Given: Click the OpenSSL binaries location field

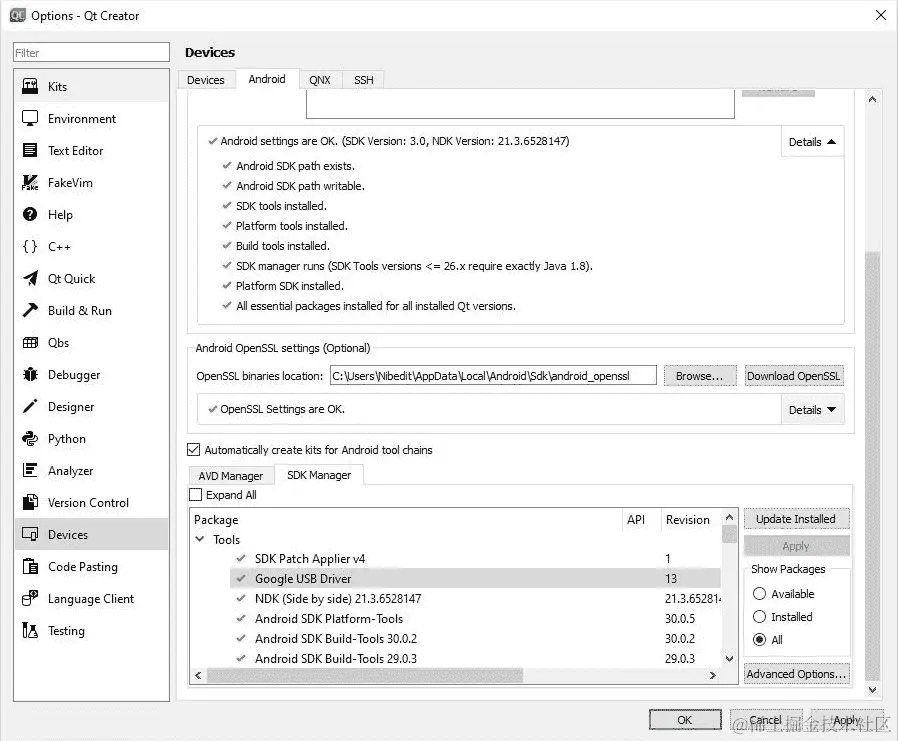Looking at the screenshot, I should [x=493, y=376].
